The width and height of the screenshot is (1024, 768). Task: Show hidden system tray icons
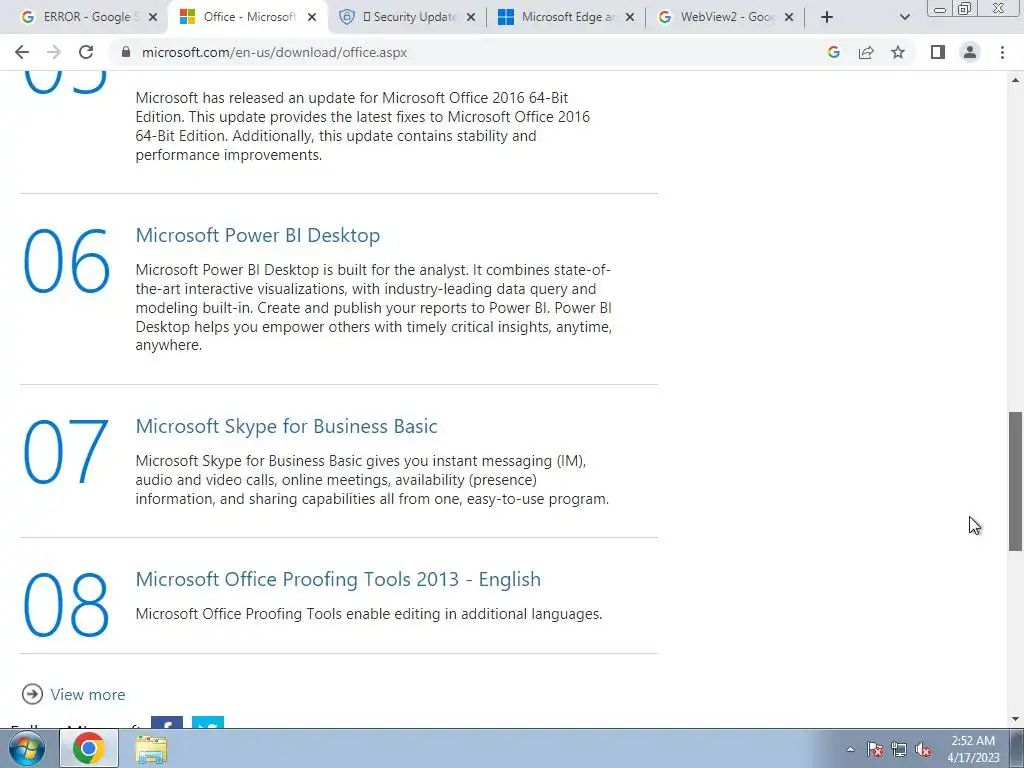point(850,749)
